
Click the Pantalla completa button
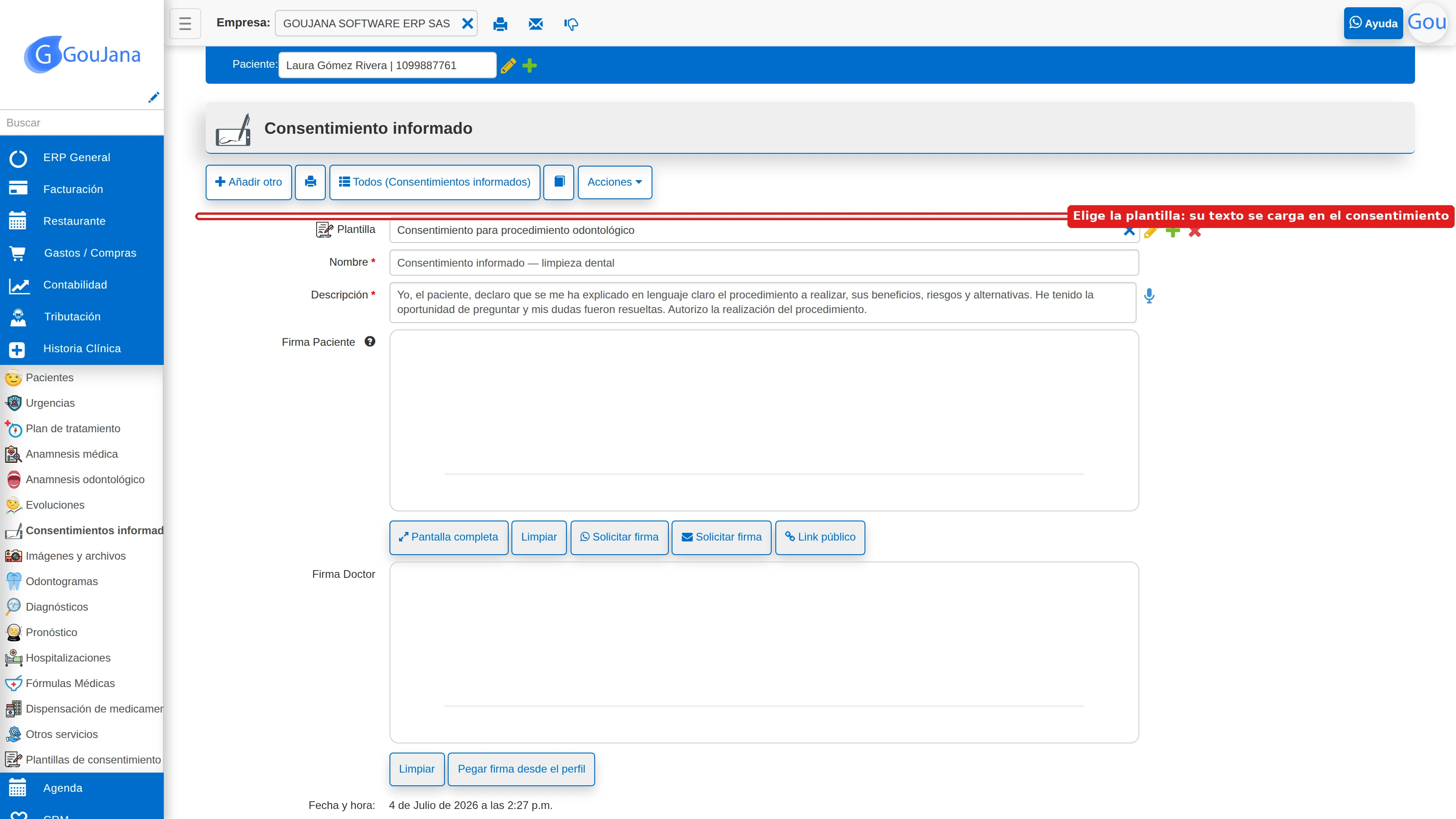point(448,537)
